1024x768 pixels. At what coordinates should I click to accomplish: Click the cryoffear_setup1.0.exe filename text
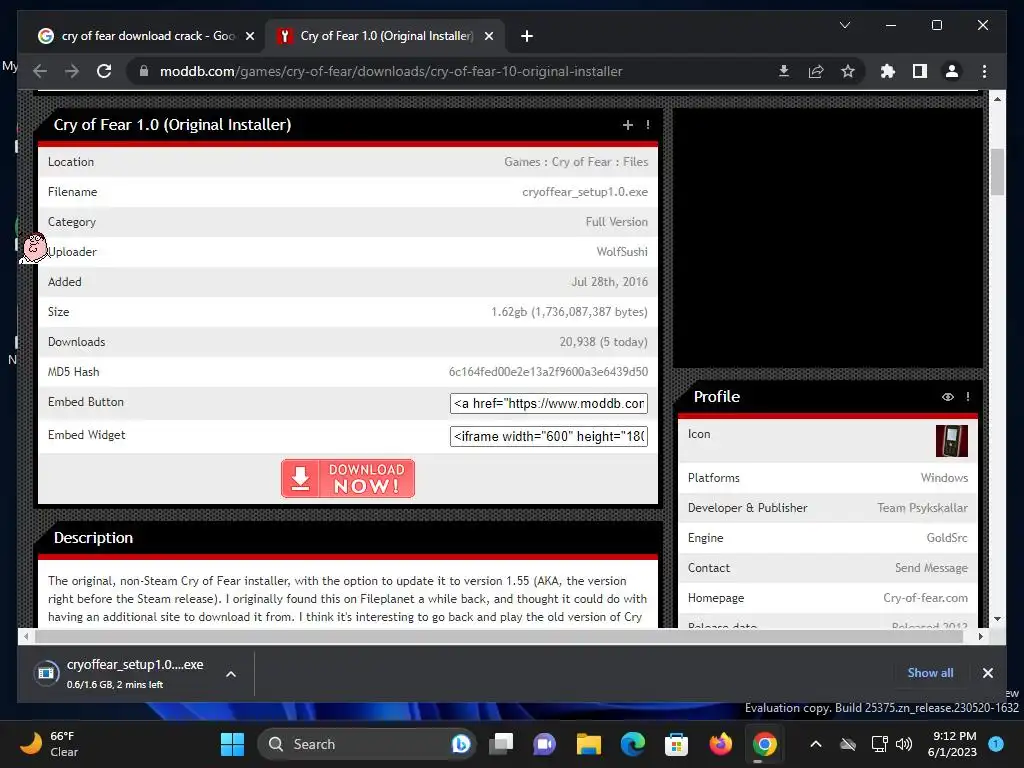tap(585, 192)
